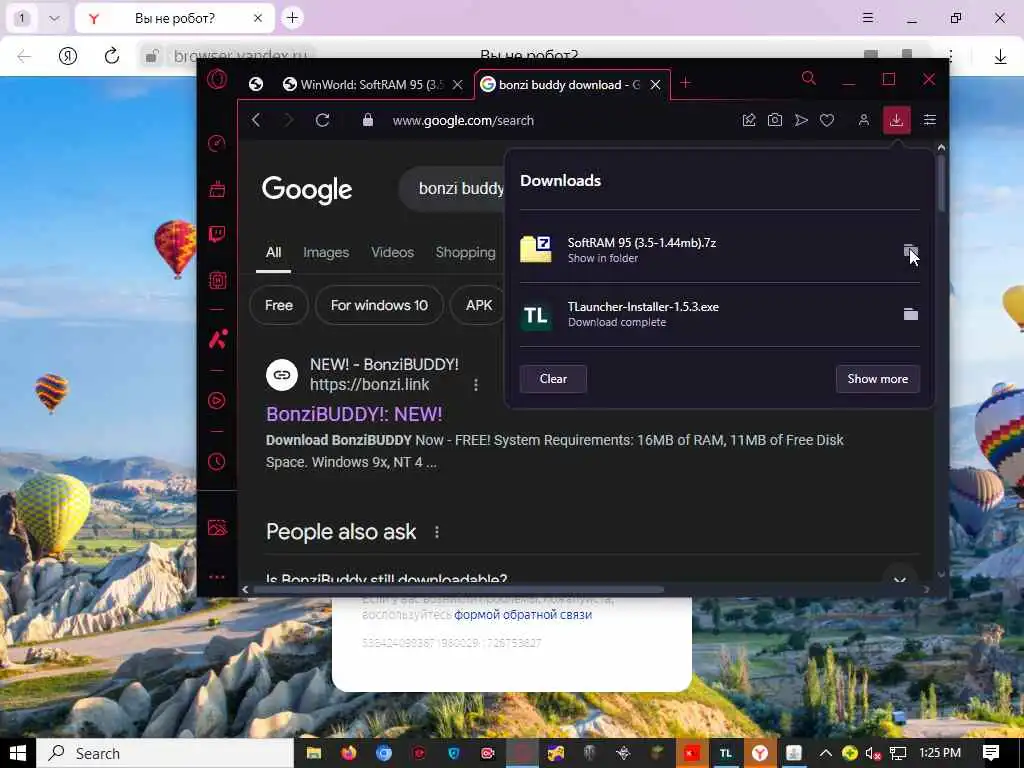Open the BonziBUDDY!: NEW! result link
1024x768 pixels.
tap(354, 414)
